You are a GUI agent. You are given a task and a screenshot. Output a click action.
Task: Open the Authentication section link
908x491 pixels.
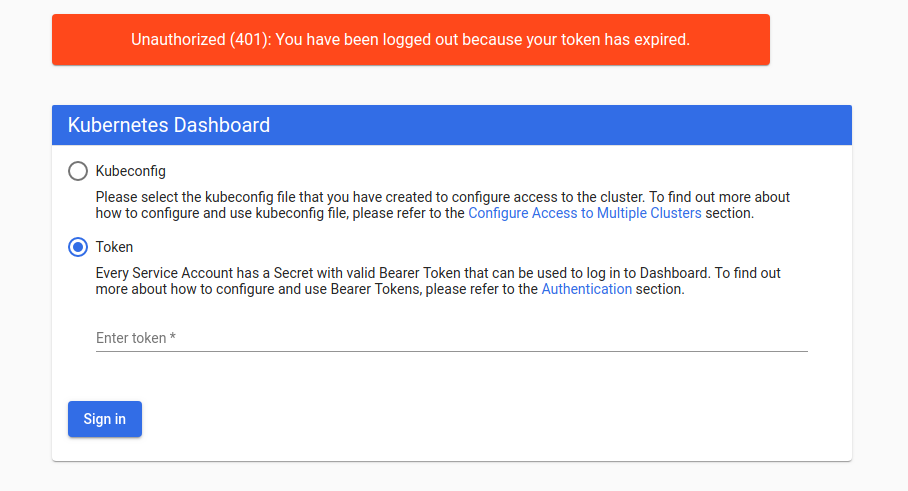pos(586,289)
